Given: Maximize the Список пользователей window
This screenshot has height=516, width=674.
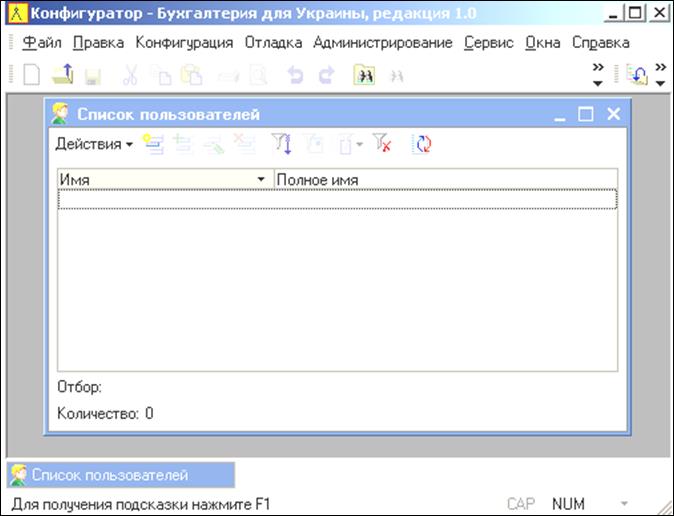Looking at the screenshot, I should [x=585, y=114].
